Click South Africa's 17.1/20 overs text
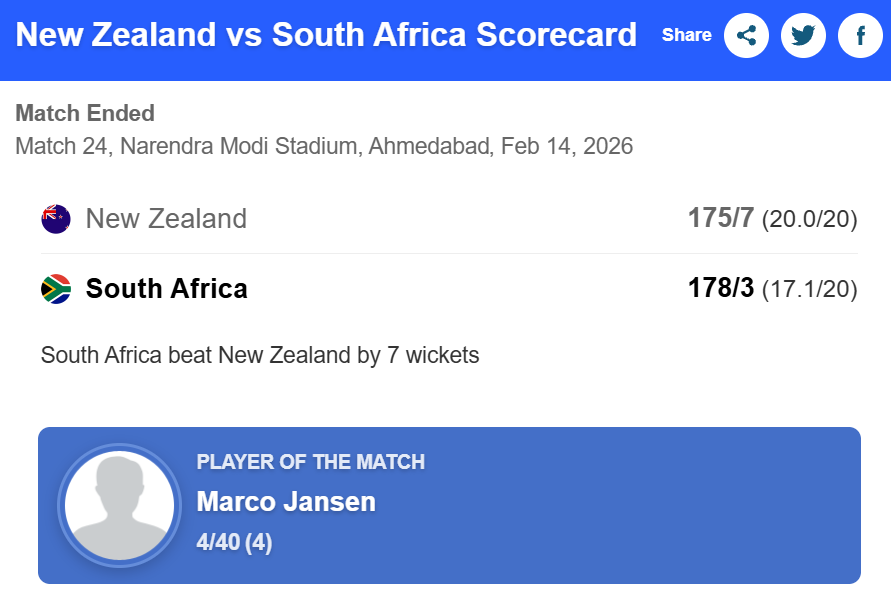The height and width of the screenshot is (589, 891). pos(809,290)
